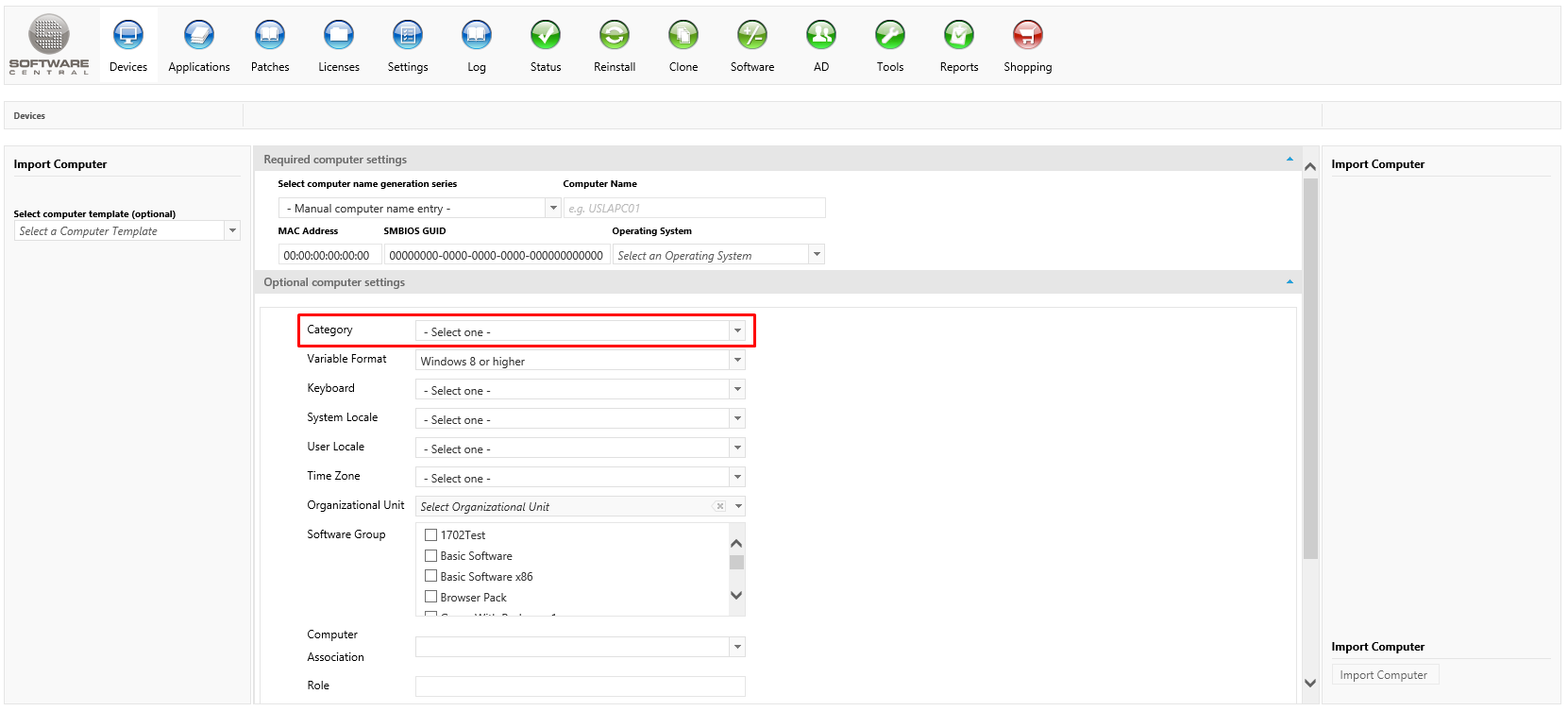Check the 1702Test software group
Image resolution: width=1568 pixels, height=711 pixels.
click(x=431, y=535)
